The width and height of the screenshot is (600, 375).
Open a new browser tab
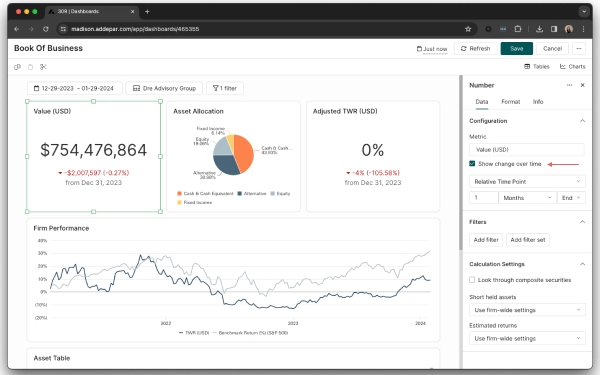147,11
